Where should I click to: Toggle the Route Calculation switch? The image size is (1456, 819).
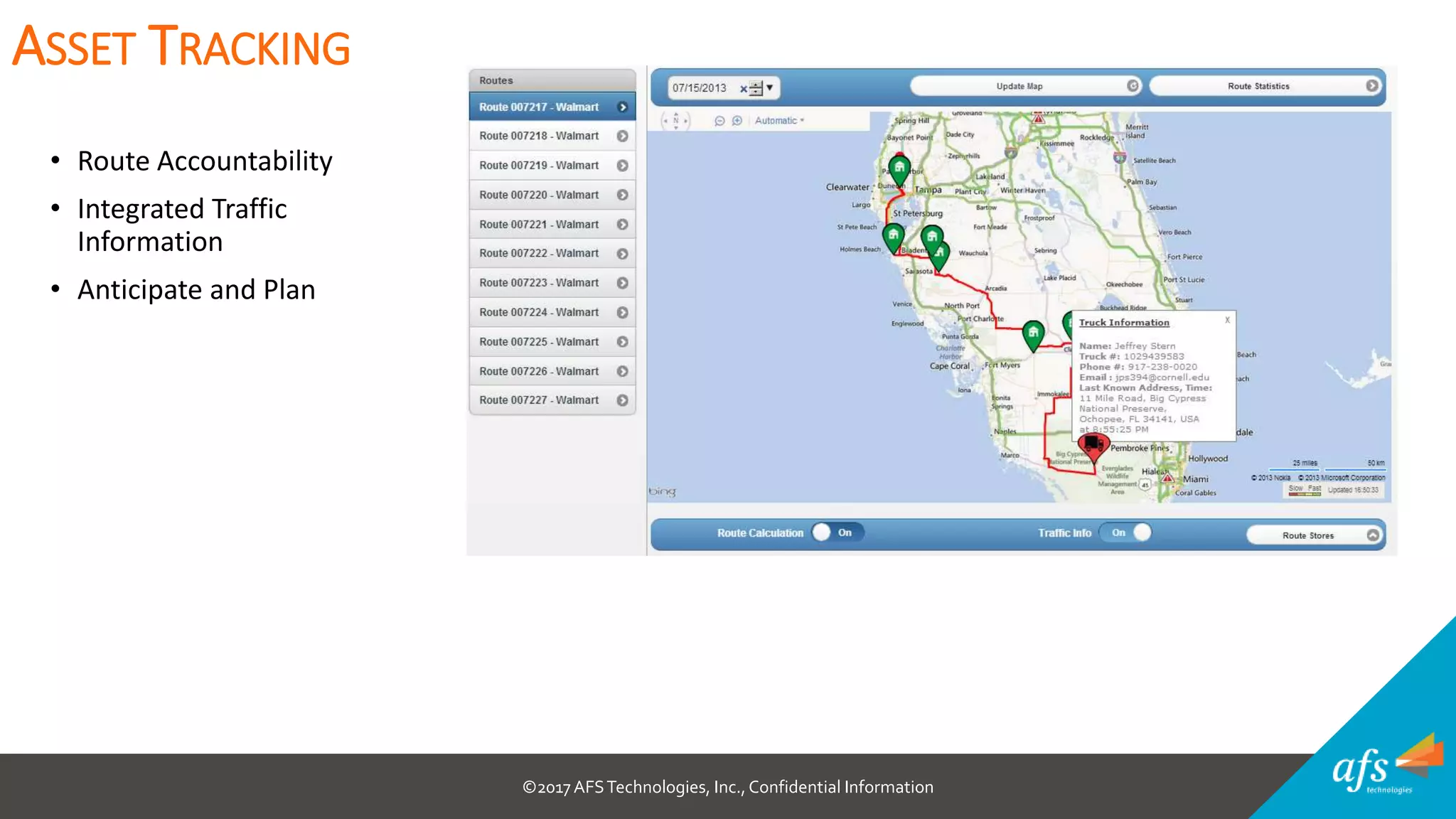[837, 532]
